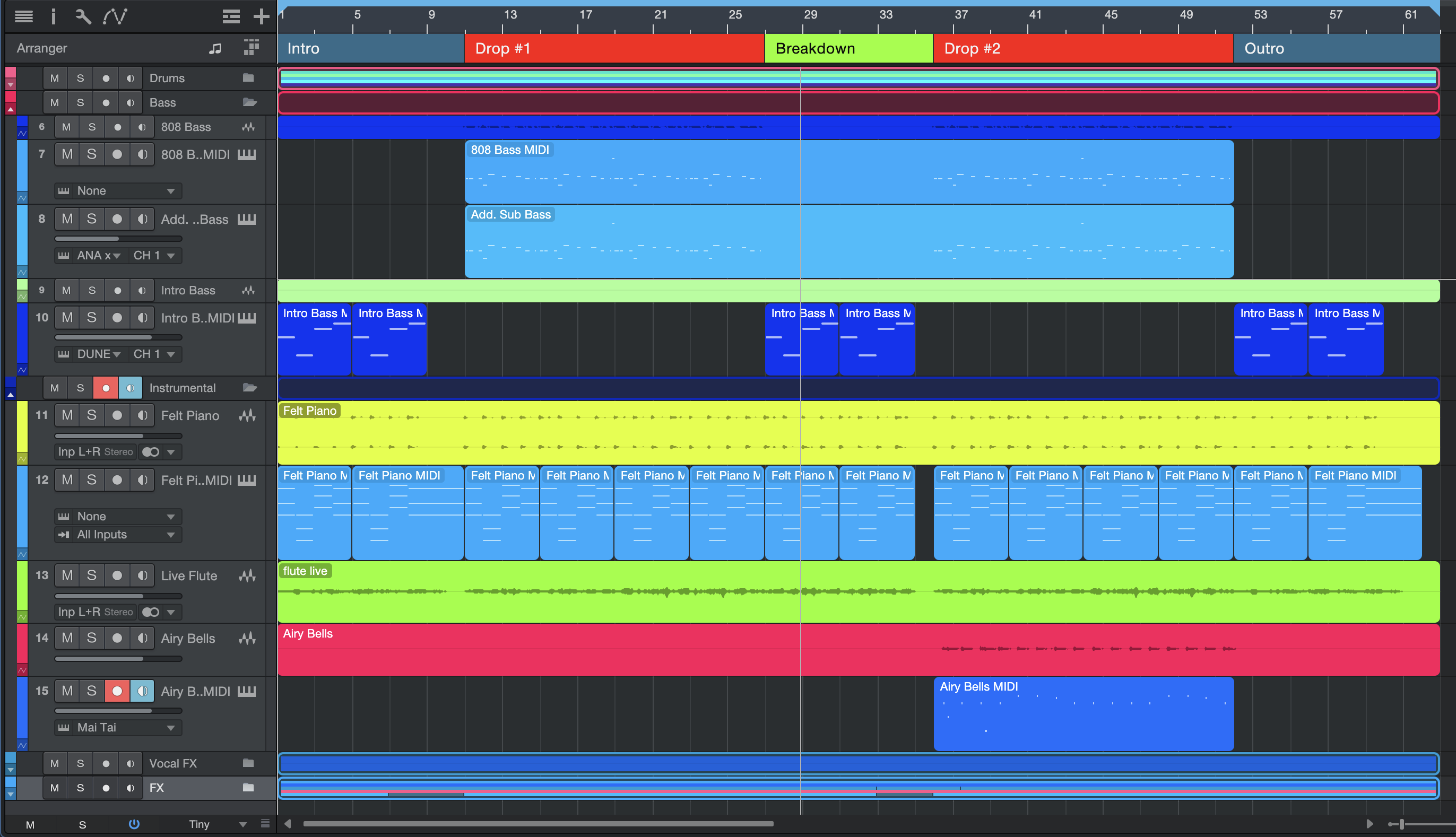Click the wrench track options icon
This screenshot has width=1456, height=837.
pyautogui.click(x=83, y=16)
